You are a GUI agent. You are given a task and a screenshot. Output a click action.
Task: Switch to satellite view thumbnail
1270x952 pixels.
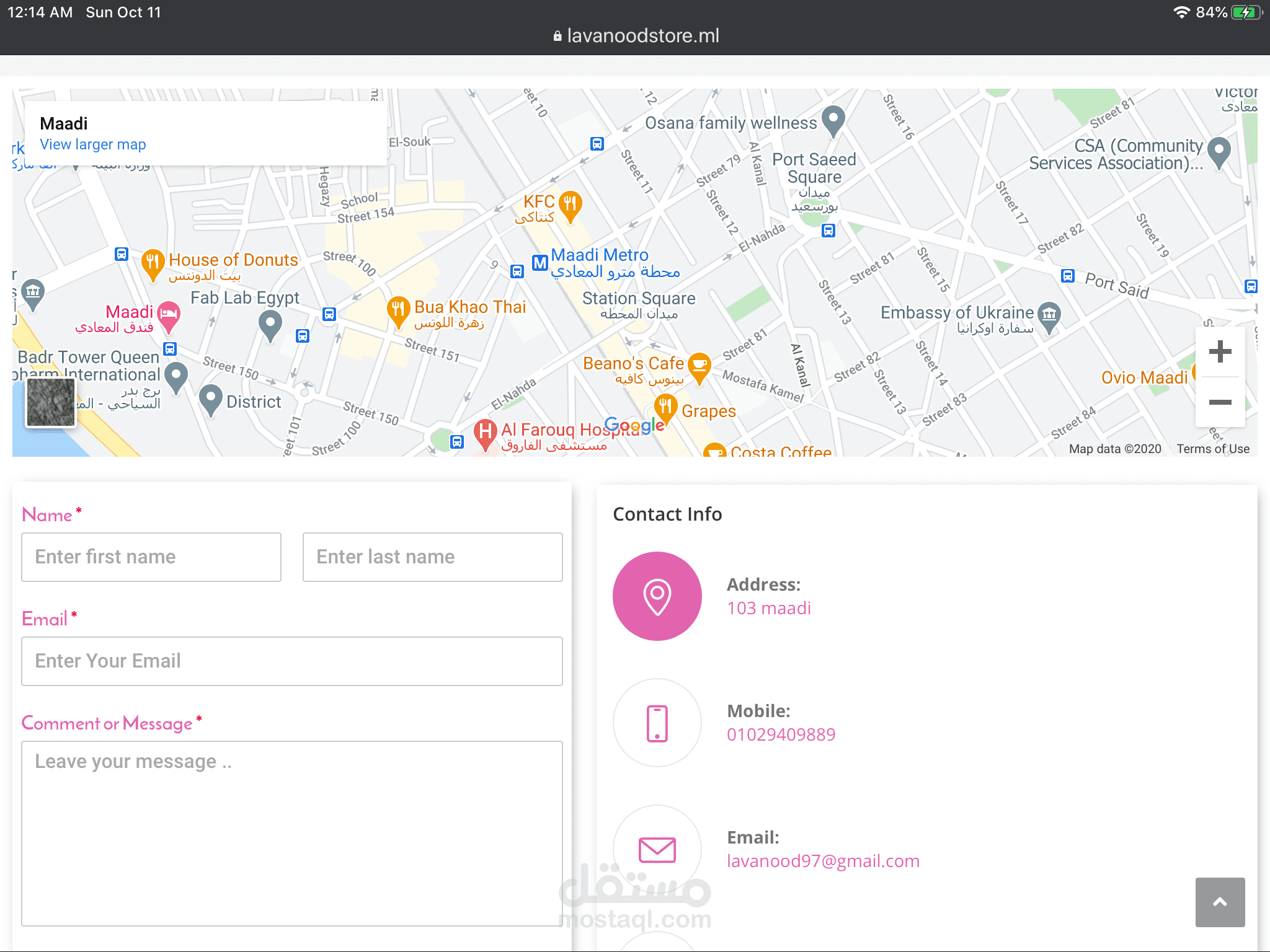[51, 402]
